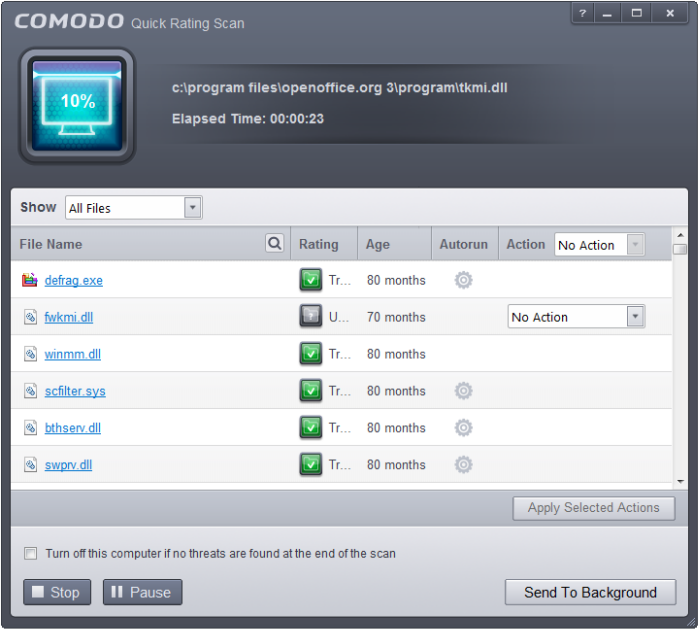
Task: Click the fwkmi.dll file icon
Action: pyautogui.click(x=30, y=317)
